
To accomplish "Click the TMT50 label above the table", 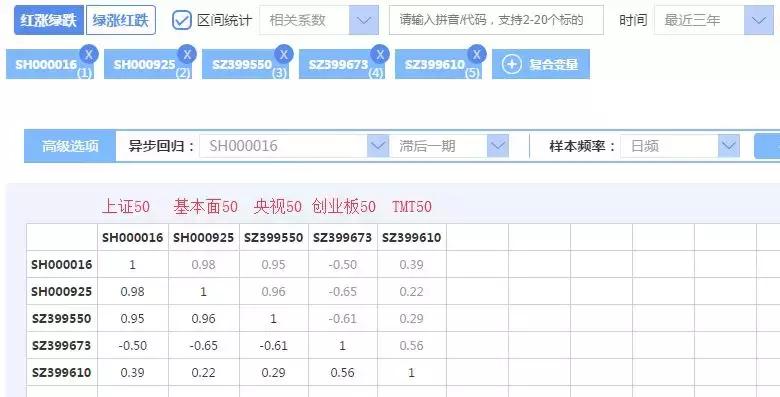I will pos(412,206).
